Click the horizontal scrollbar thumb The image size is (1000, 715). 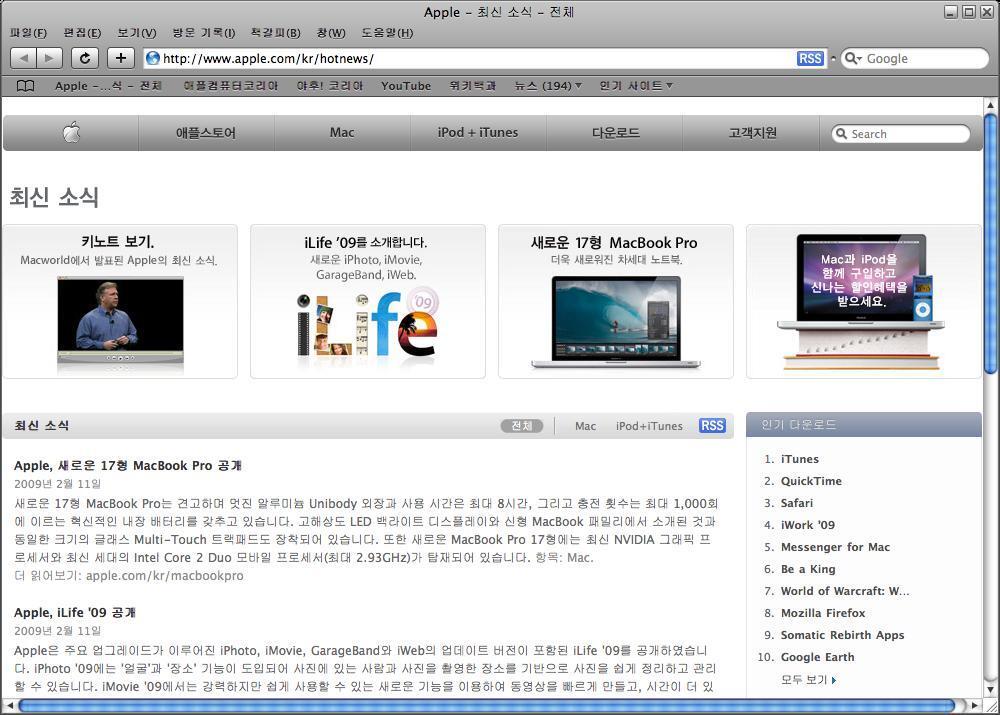(x=487, y=705)
